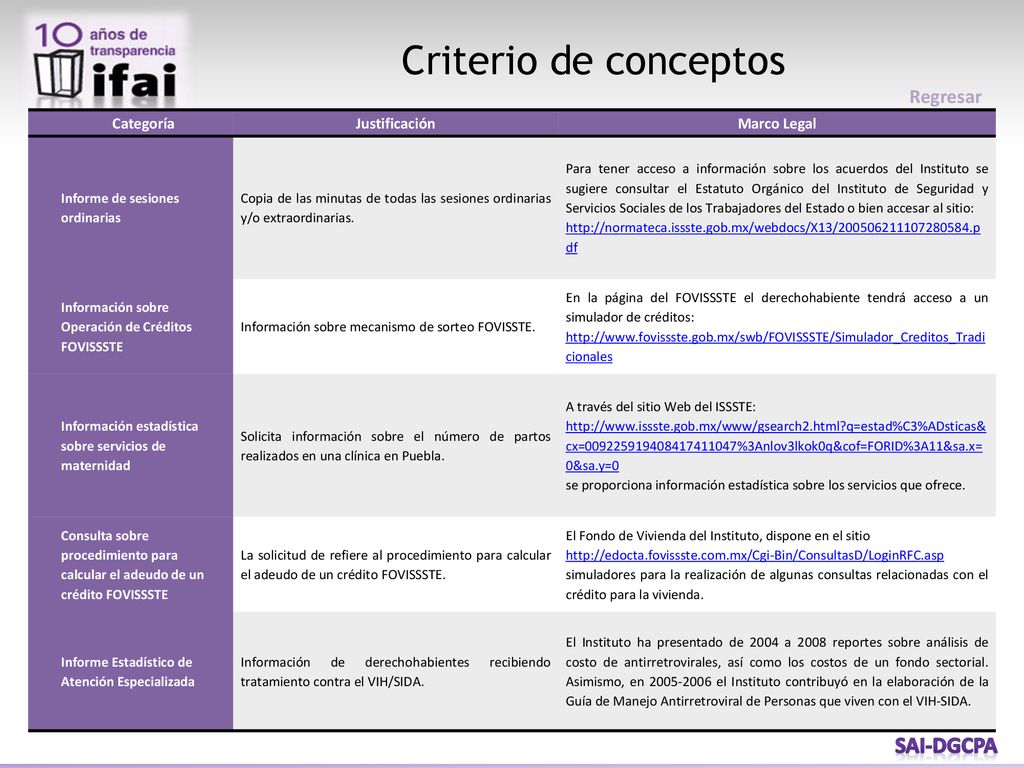Click 'La solicitud de refiere al procedimiento' text
This screenshot has width=1024, height=768.
[x=396, y=565]
